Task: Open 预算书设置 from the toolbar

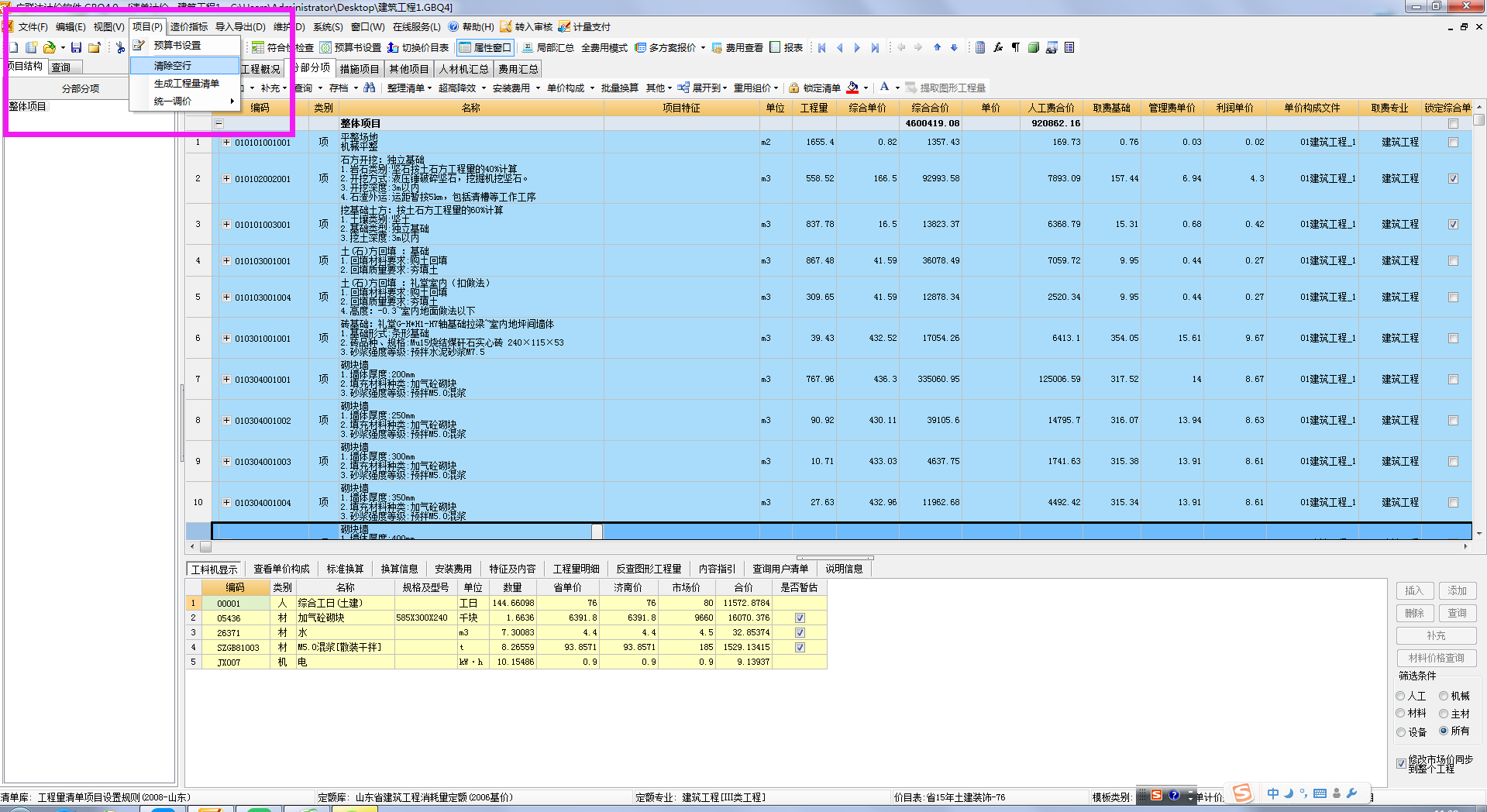Action: tap(350, 47)
